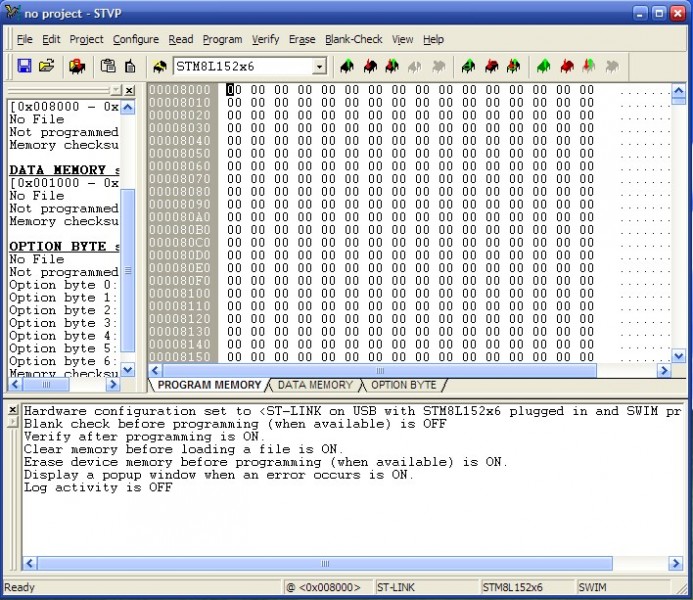Switch to the OPTION BYTE tab

pos(402,385)
